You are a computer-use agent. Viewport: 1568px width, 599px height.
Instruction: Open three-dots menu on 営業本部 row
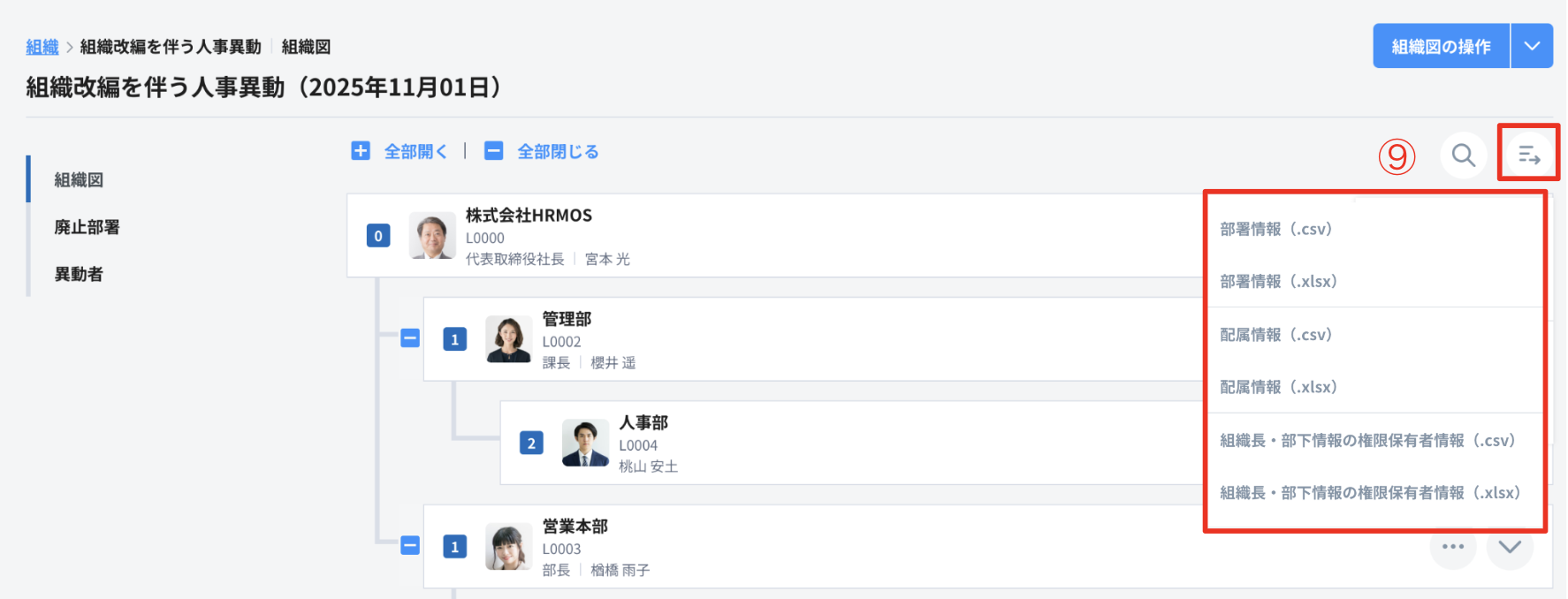pos(1452,547)
